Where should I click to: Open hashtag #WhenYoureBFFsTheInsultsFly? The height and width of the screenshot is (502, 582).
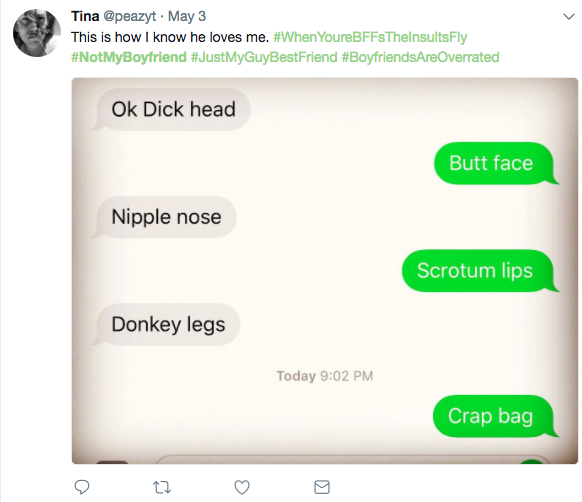(x=370, y=37)
